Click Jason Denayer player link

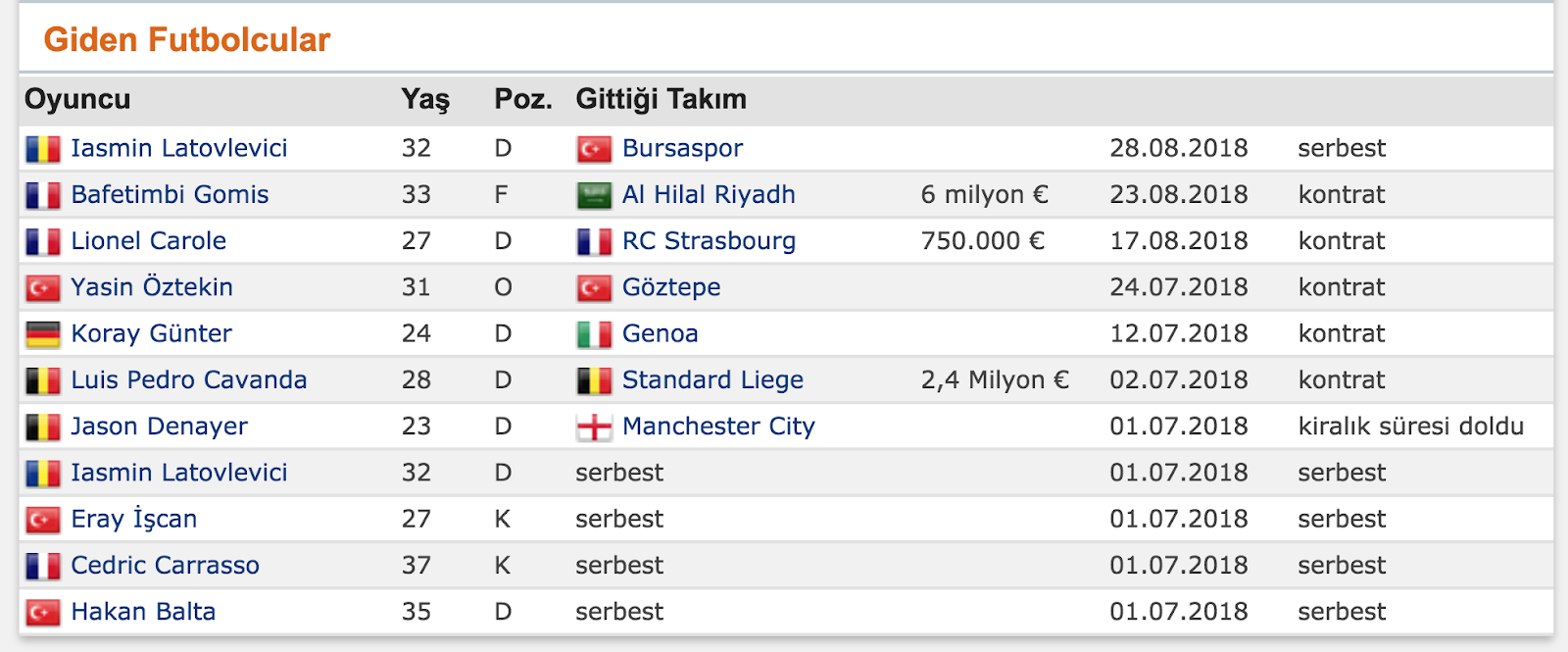[159, 426]
